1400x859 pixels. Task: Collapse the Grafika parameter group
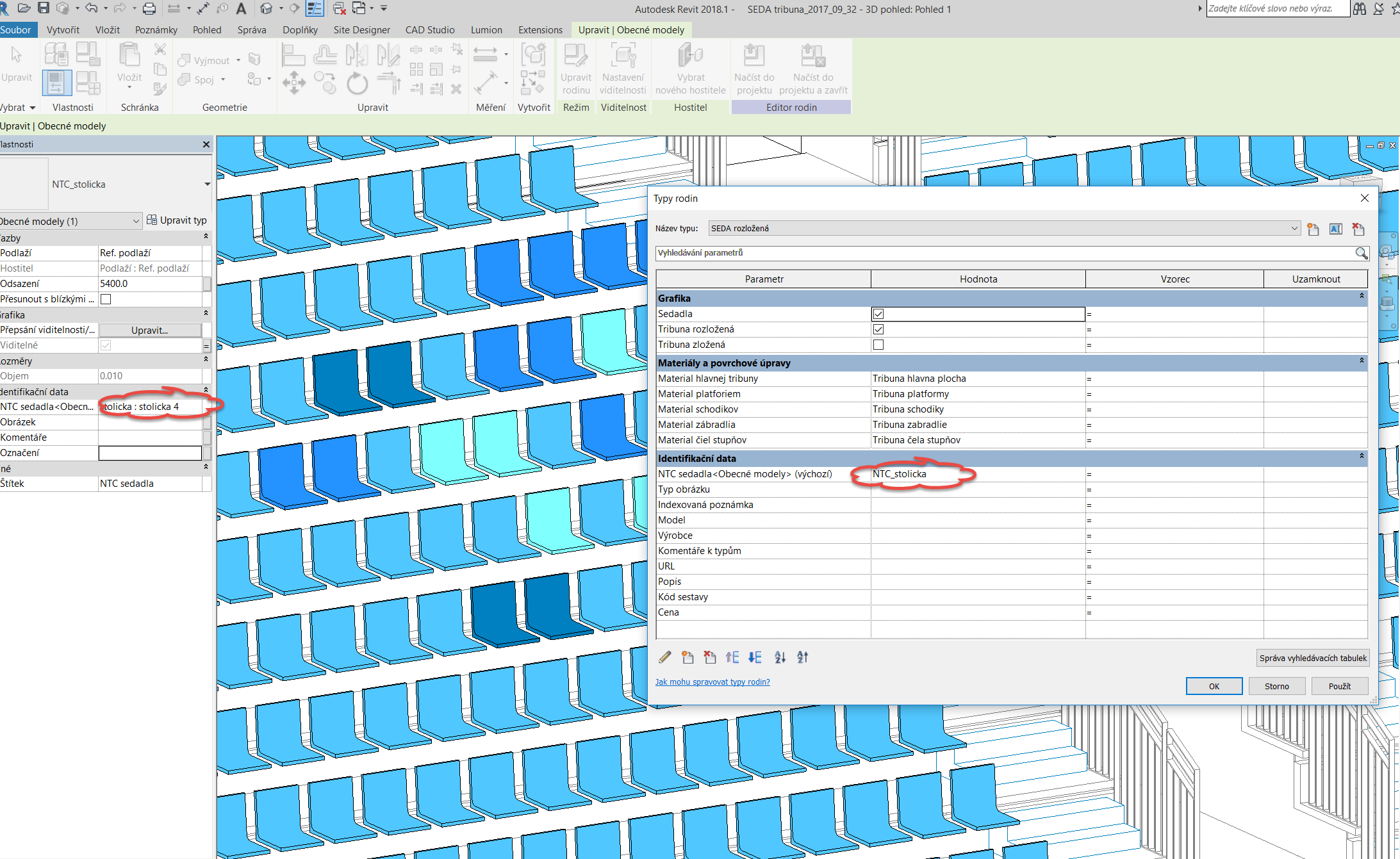pyautogui.click(x=1362, y=297)
